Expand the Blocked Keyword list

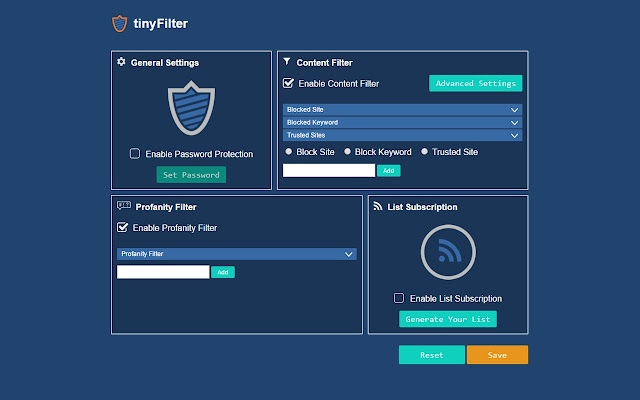coord(402,122)
